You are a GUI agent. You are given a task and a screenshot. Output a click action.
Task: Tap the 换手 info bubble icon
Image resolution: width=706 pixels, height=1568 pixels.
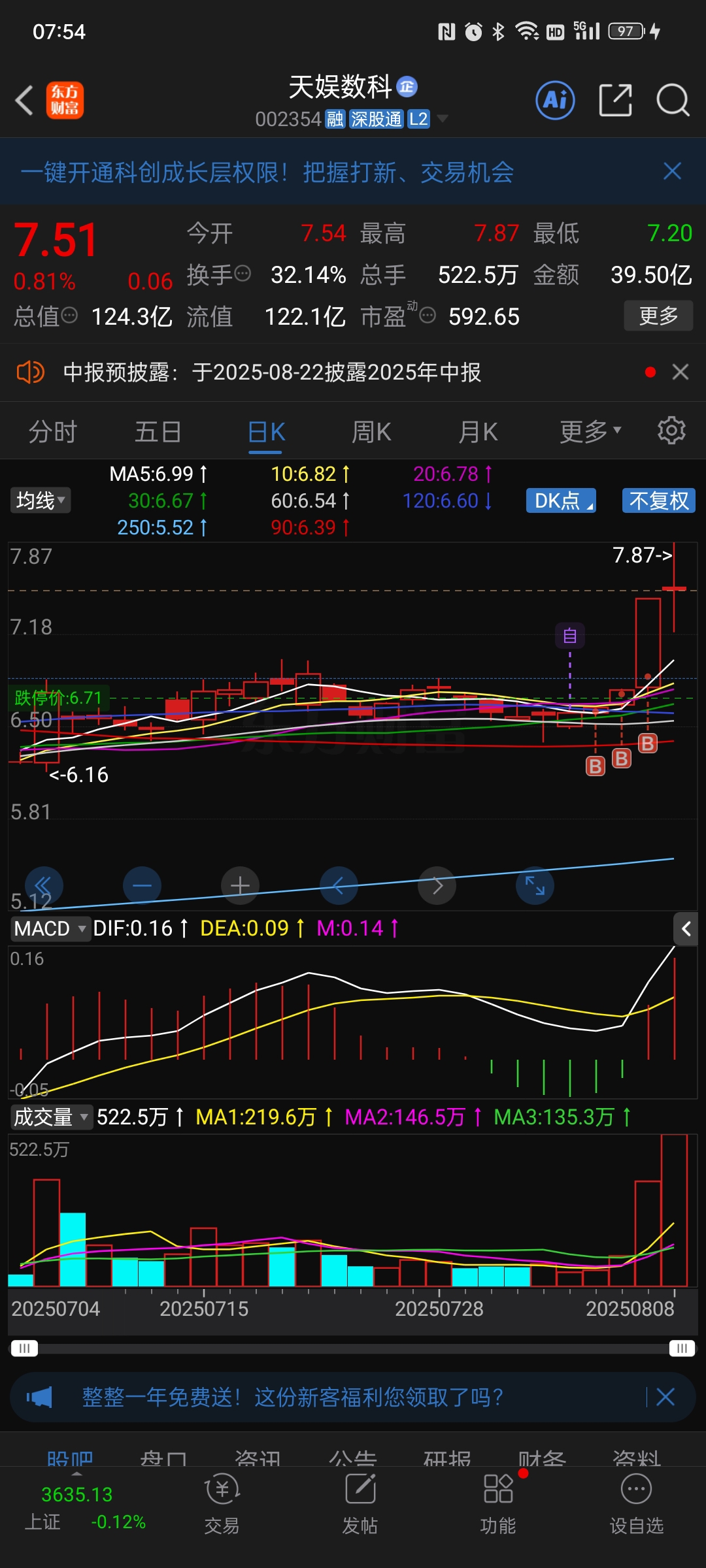pos(243,273)
